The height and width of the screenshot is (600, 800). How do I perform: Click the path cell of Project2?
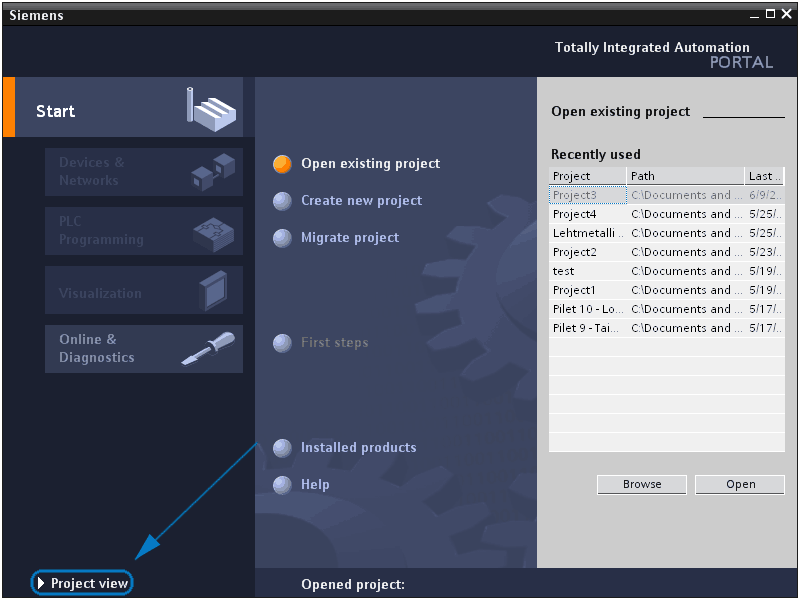(686, 252)
